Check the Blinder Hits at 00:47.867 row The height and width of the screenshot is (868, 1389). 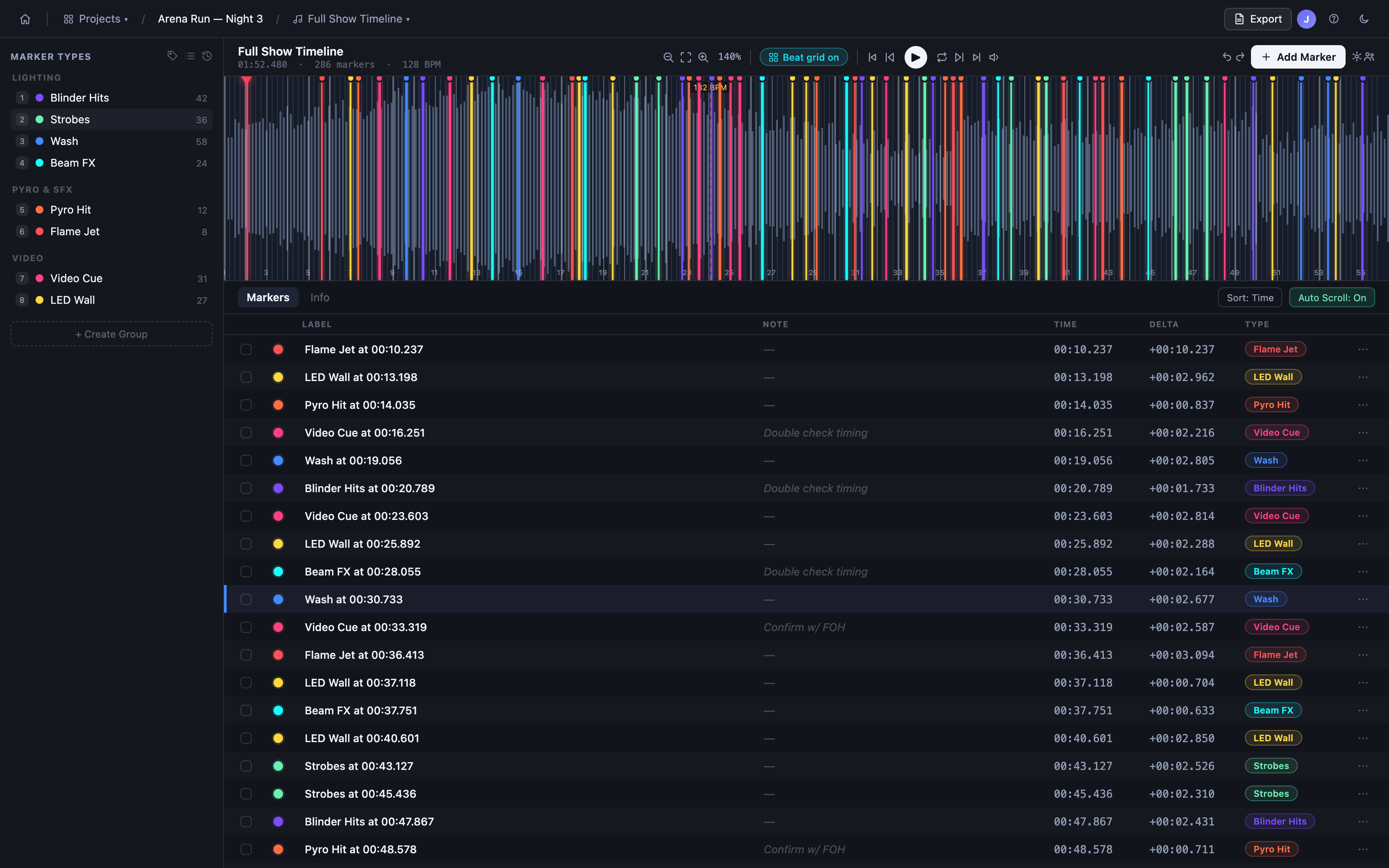[x=246, y=822]
